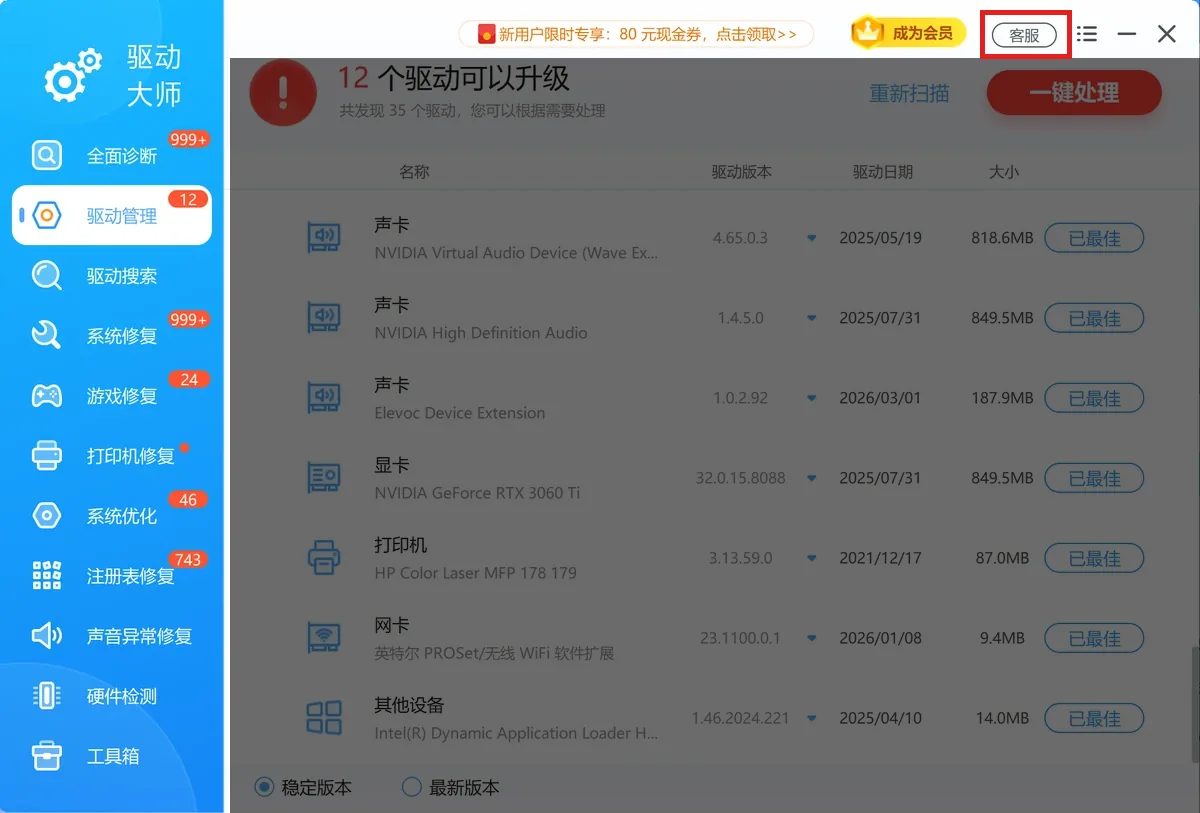Click the gold crown membership icon
This screenshot has width=1200, height=813.
click(869, 33)
